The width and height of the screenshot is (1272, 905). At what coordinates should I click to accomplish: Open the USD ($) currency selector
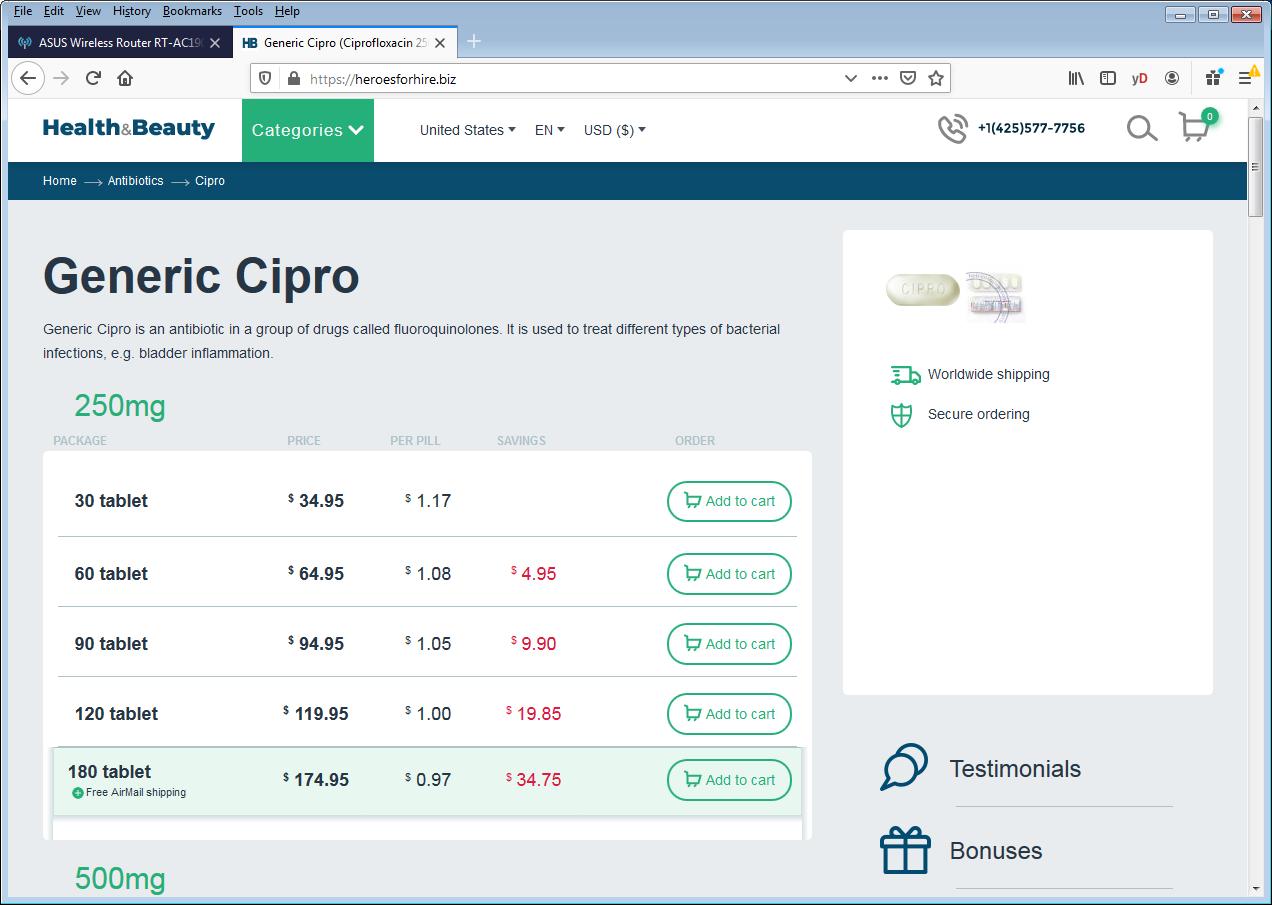coord(615,130)
